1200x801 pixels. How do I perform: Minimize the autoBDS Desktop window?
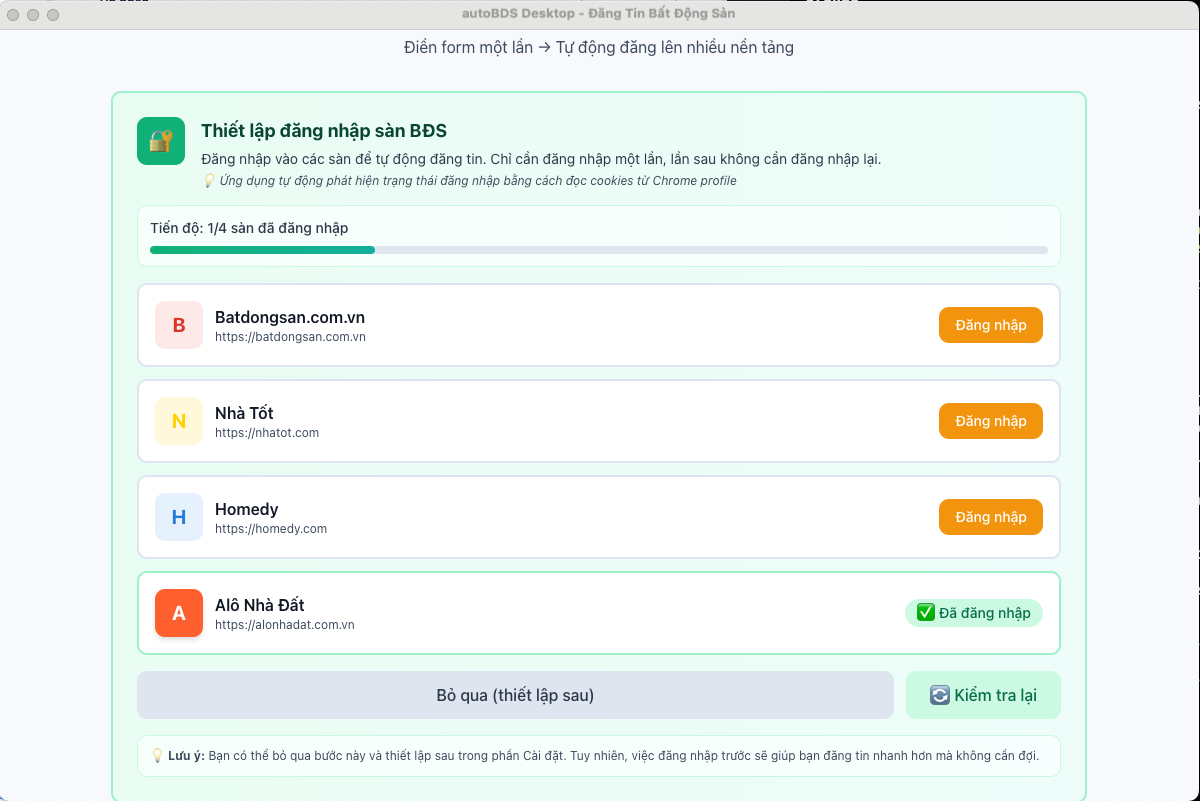coord(33,15)
